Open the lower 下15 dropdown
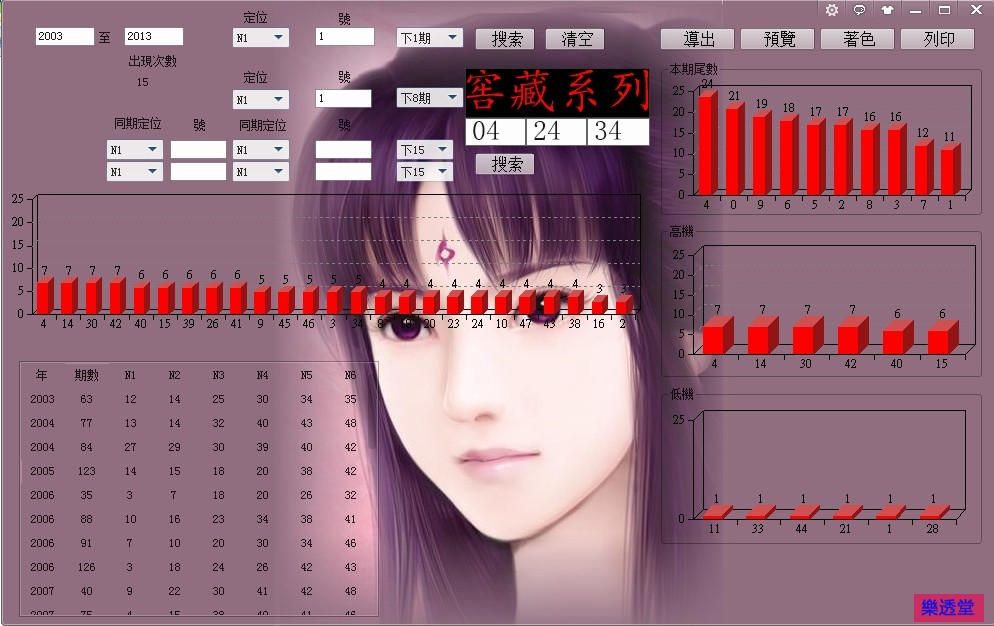This screenshot has width=994, height=626. coord(425,172)
